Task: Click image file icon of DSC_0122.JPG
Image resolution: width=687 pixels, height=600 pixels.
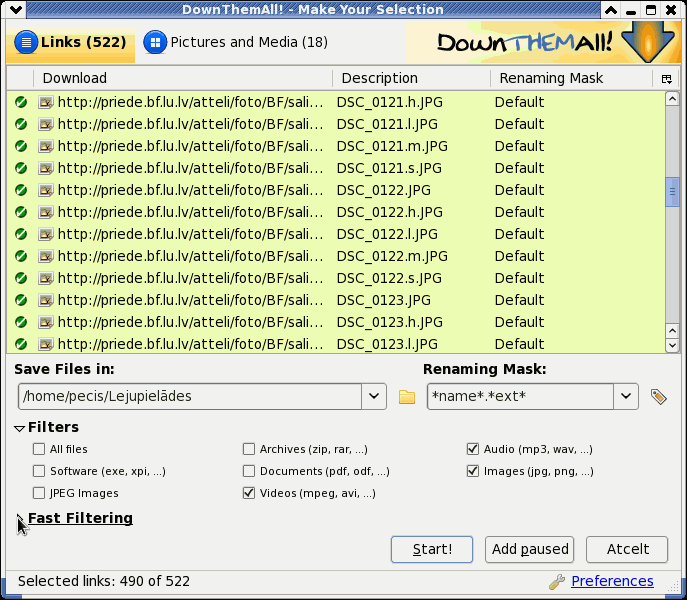Action: click(46, 190)
